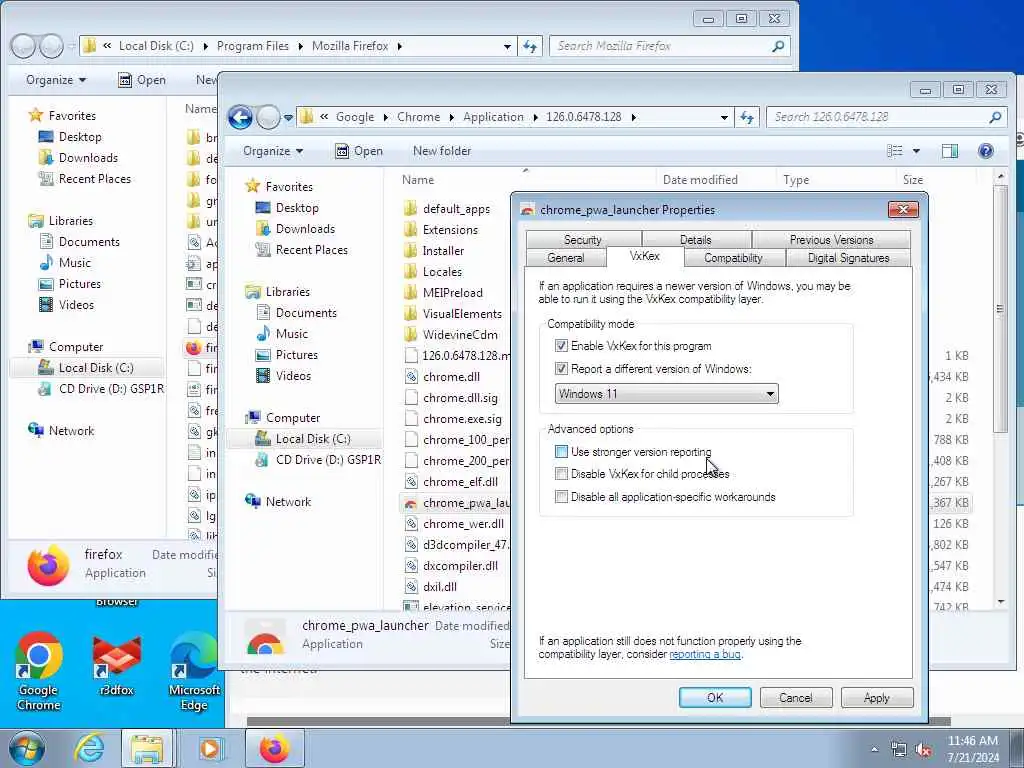
Task: Select chrome_wer.dll file
Action: coord(463,524)
